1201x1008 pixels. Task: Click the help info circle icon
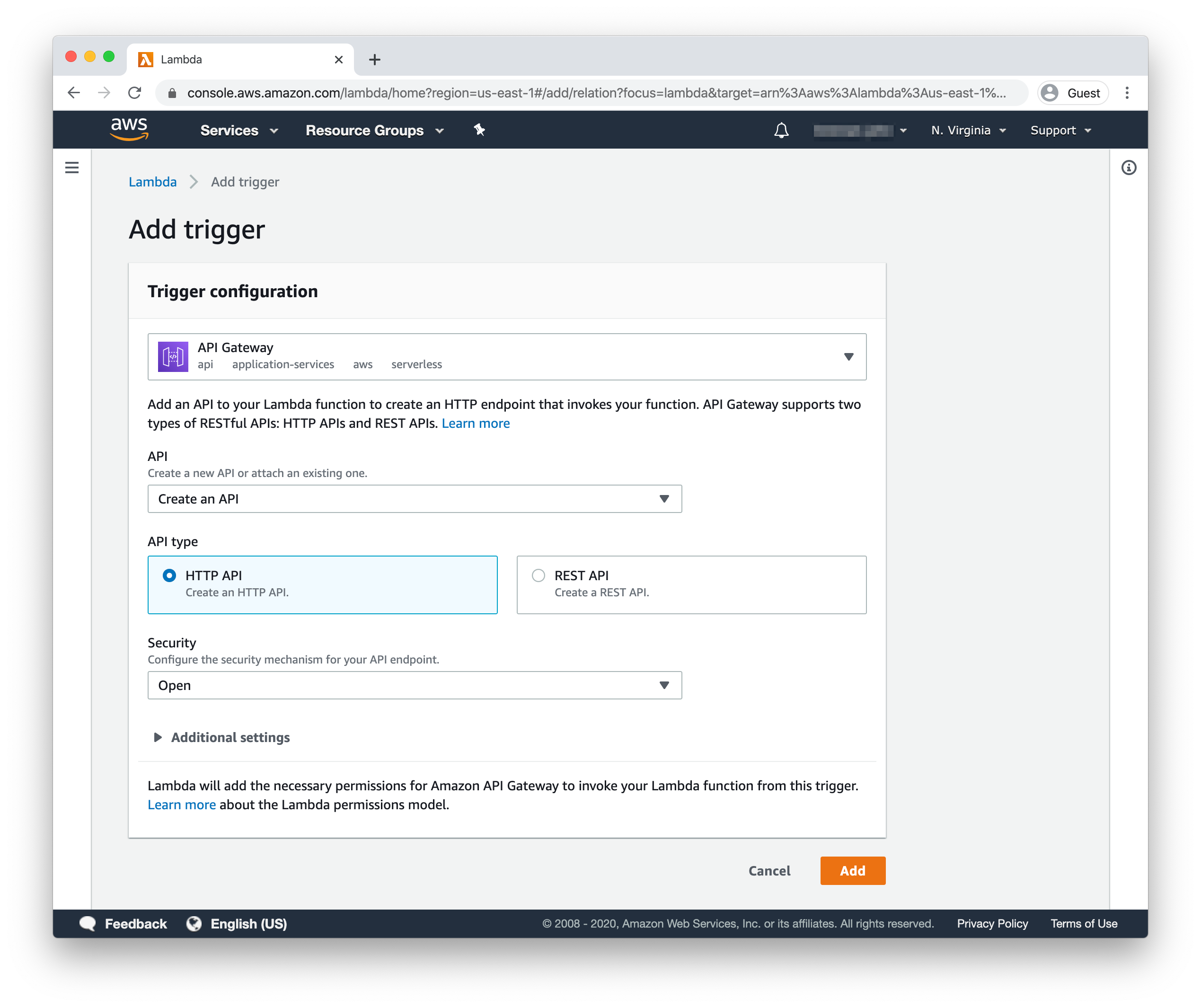(1128, 167)
